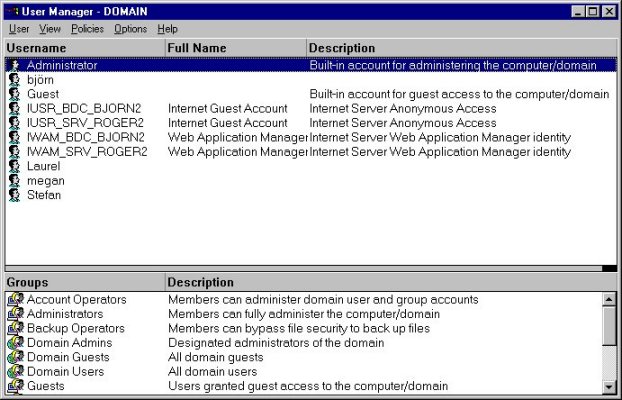Click scroll down arrow in groups list
The image size is (622, 400).
609,387
